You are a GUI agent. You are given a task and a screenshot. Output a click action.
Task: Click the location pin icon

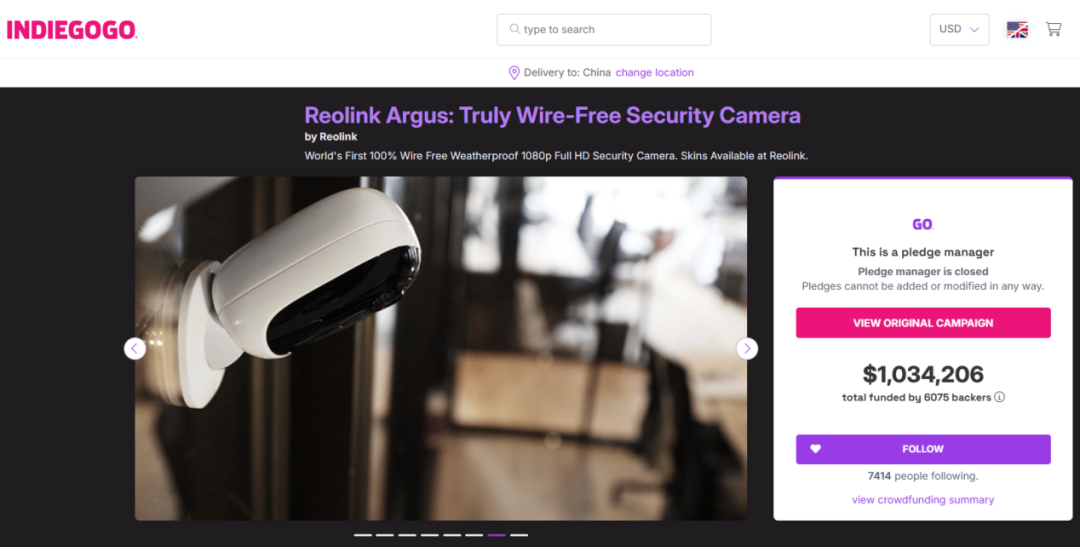(x=514, y=72)
